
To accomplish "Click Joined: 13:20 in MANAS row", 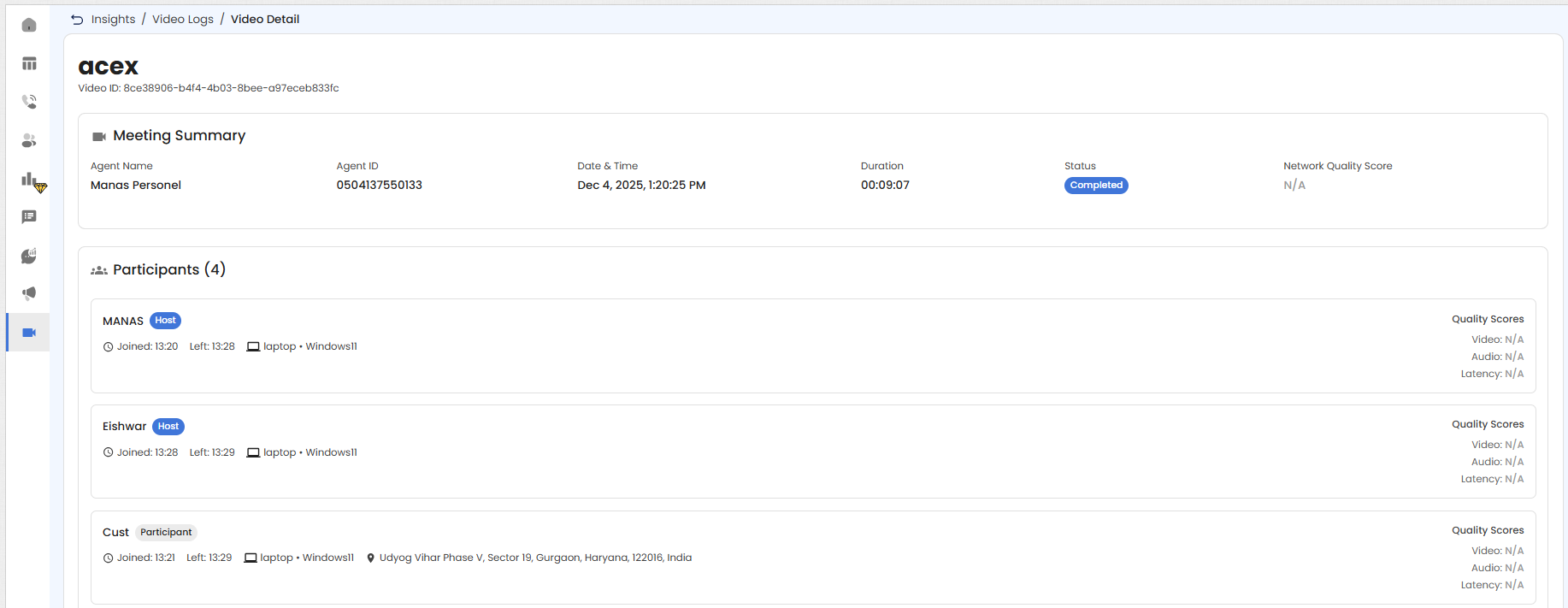I will (x=147, y=346).
